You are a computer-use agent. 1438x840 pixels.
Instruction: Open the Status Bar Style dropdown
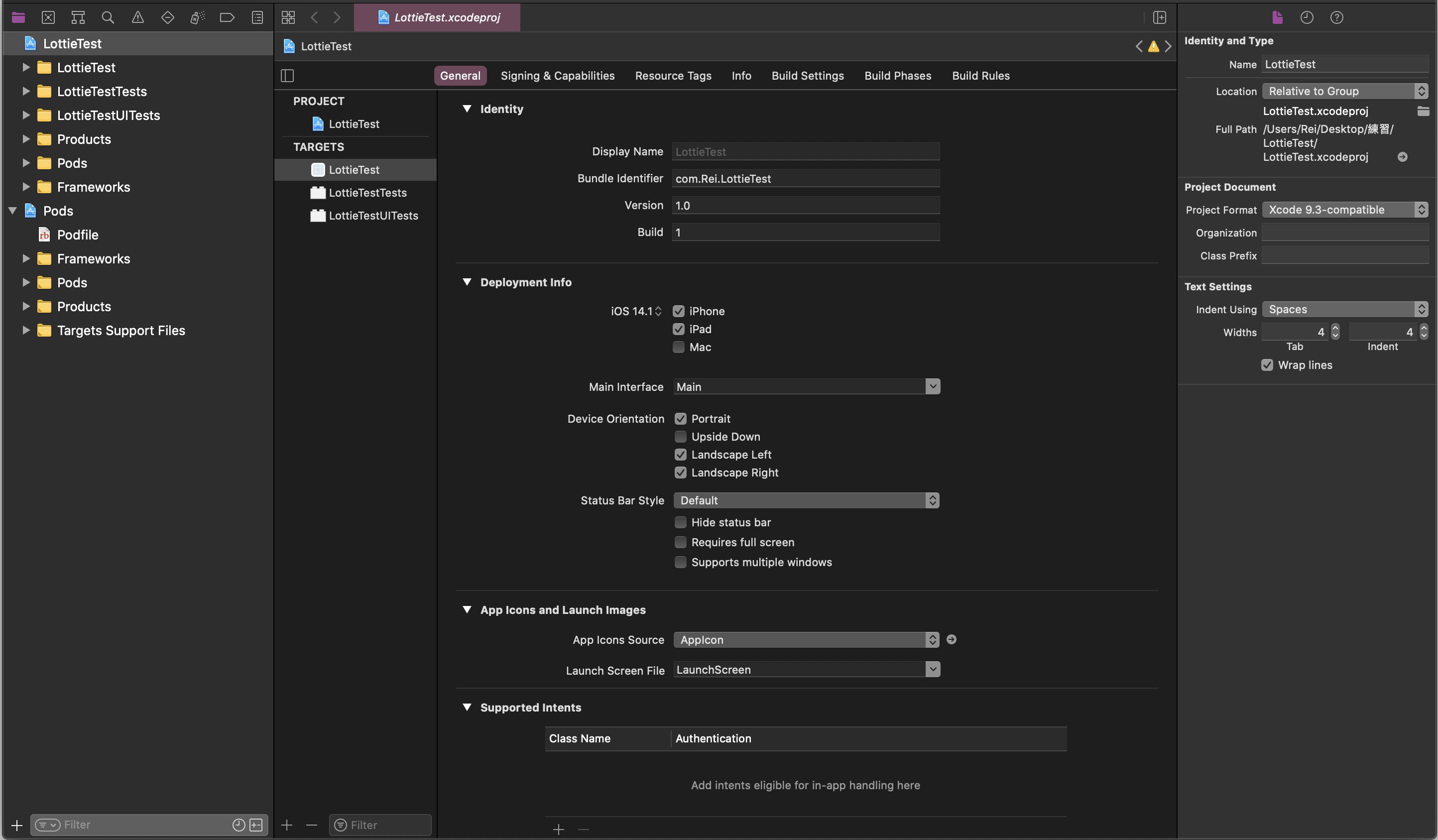tap(806, 500)
